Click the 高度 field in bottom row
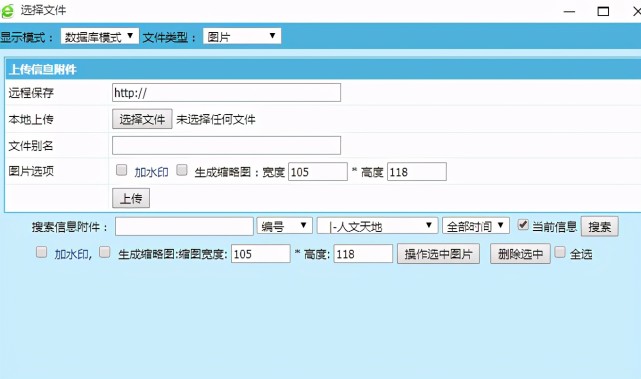Screen dimensions: 641x379 (363, 254)
